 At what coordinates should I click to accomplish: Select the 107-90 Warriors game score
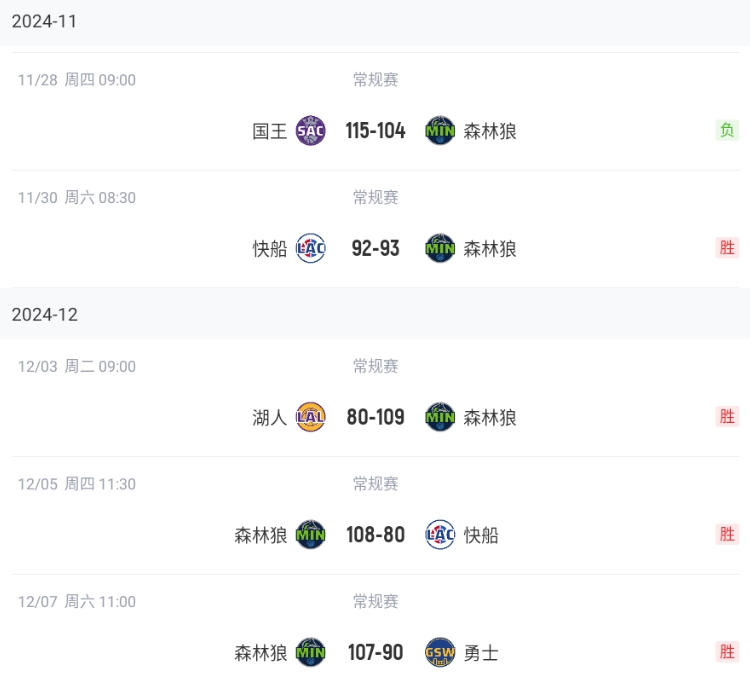pyautogui.click(x=375, y=653)
